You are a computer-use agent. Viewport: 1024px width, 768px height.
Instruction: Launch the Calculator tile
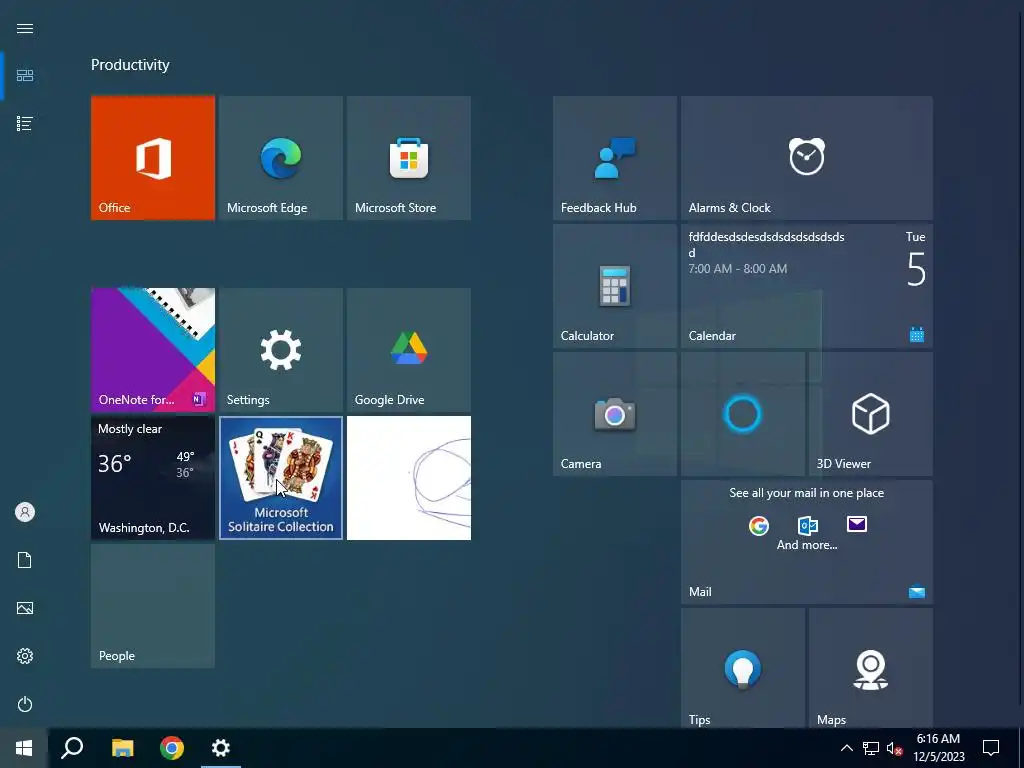(x=615, y=286)
